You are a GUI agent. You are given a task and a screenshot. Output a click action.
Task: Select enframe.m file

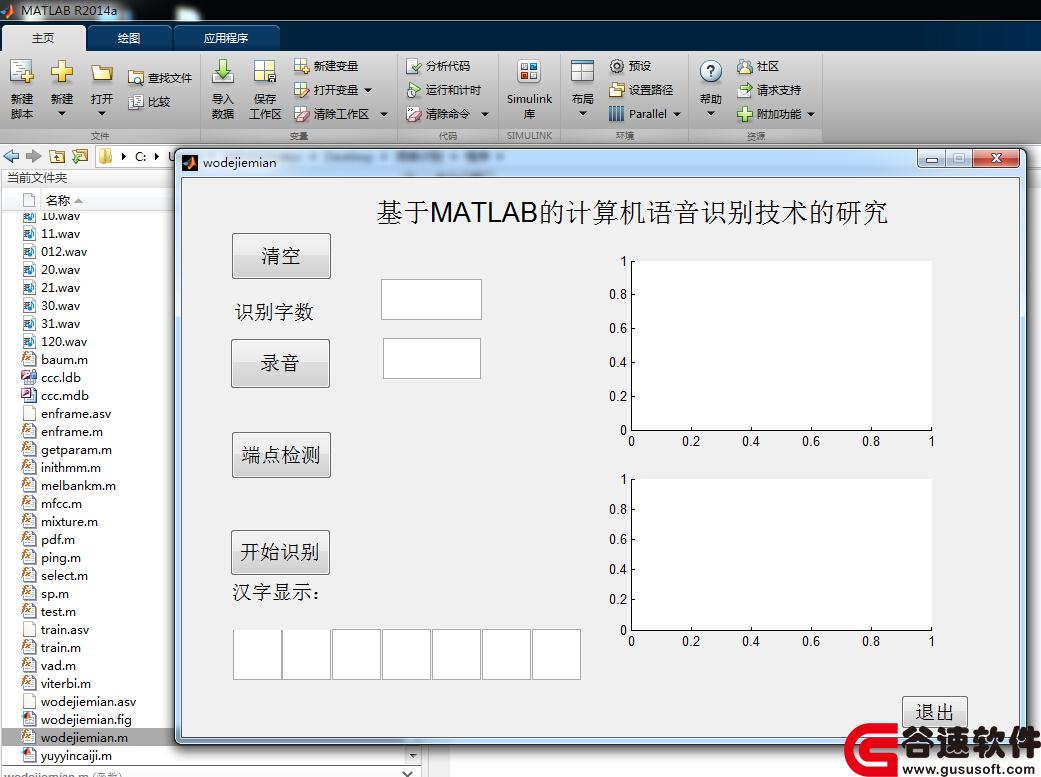pyautogui.click(x=72, y=432)
